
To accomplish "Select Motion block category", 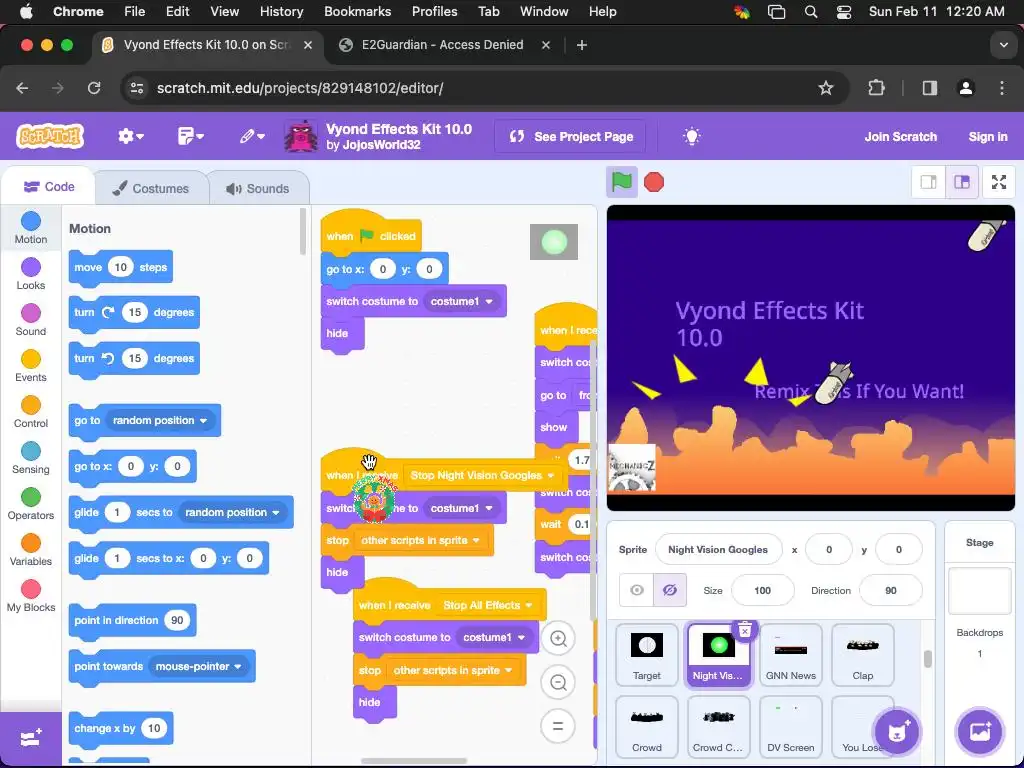I will click(31, 228).
